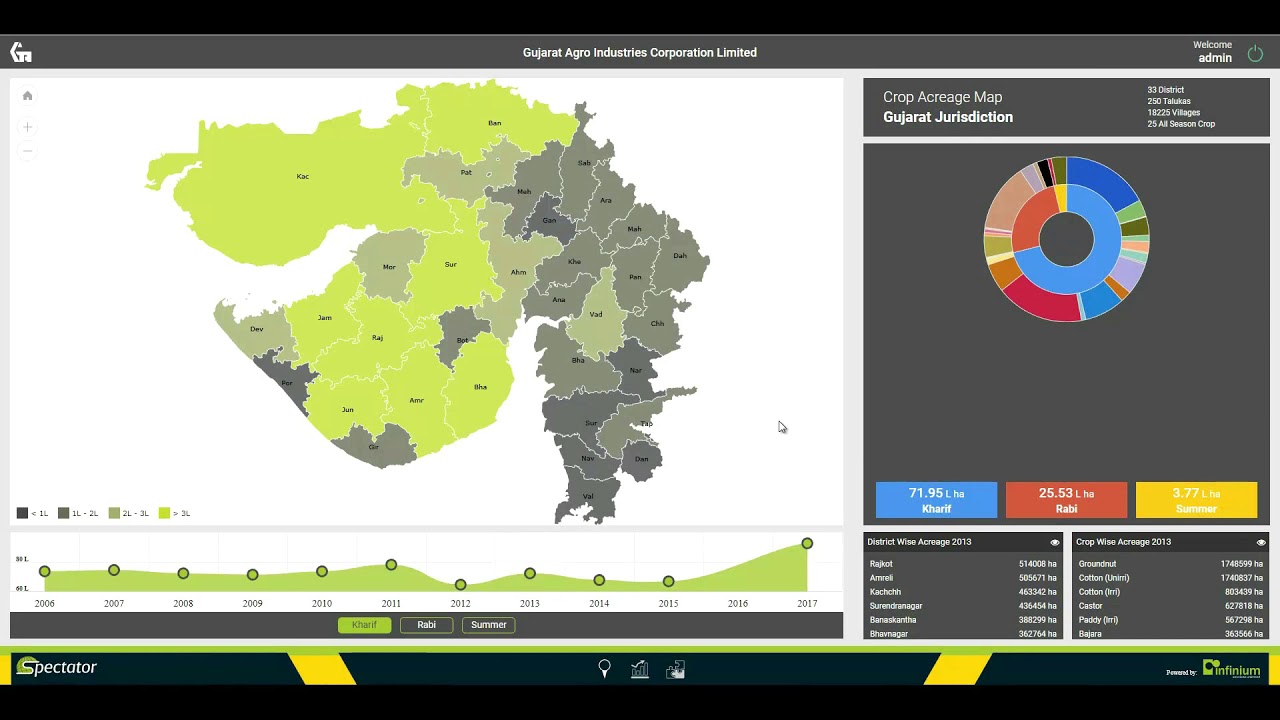1280x720 pixels.
Task: Select the 2011 point on the timeline
Action: pyautogui.click(x=391, y=565)
